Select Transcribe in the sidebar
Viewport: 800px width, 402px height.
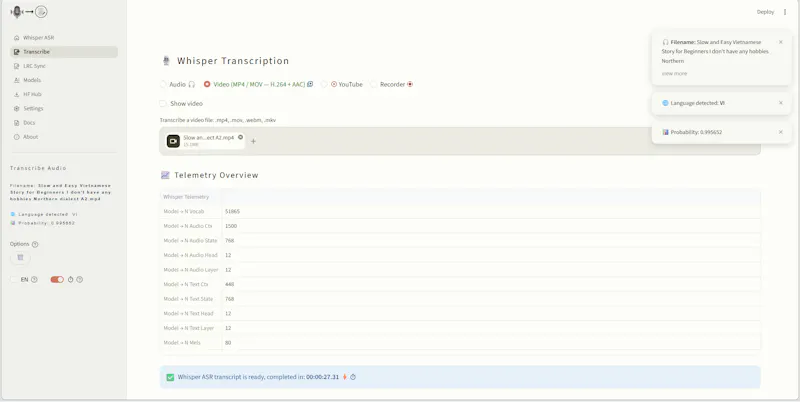[64, 52]
